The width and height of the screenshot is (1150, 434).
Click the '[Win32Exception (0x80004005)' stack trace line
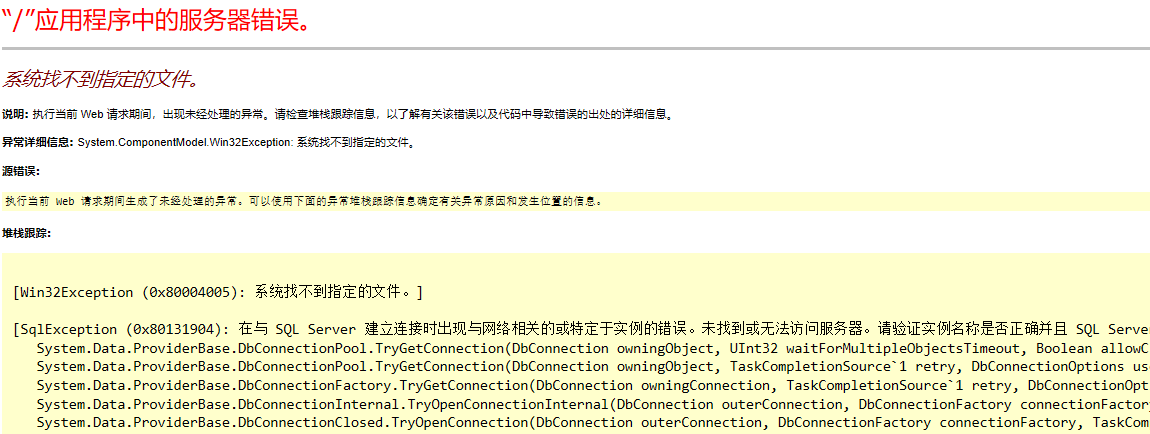(x=218, y=293)
